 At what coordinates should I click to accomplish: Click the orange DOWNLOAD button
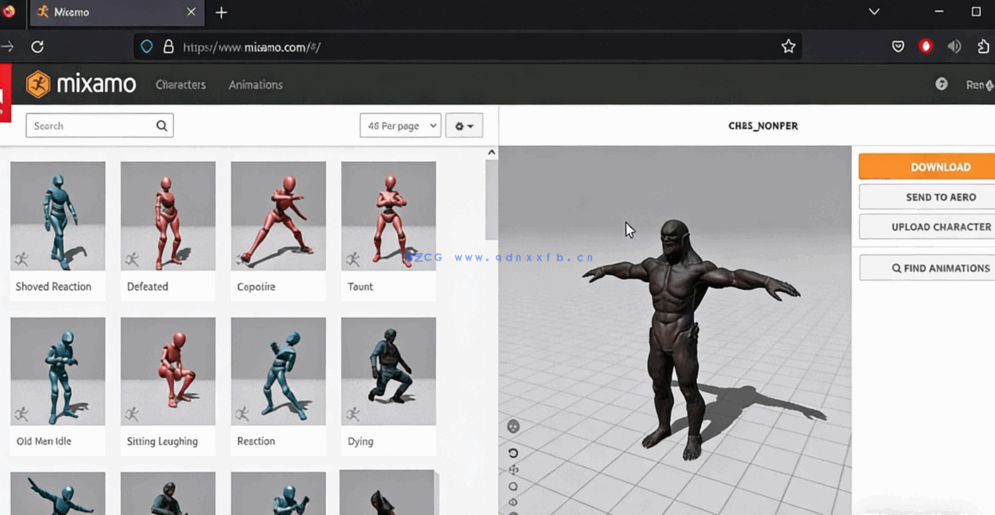click(x=927, y=167)
